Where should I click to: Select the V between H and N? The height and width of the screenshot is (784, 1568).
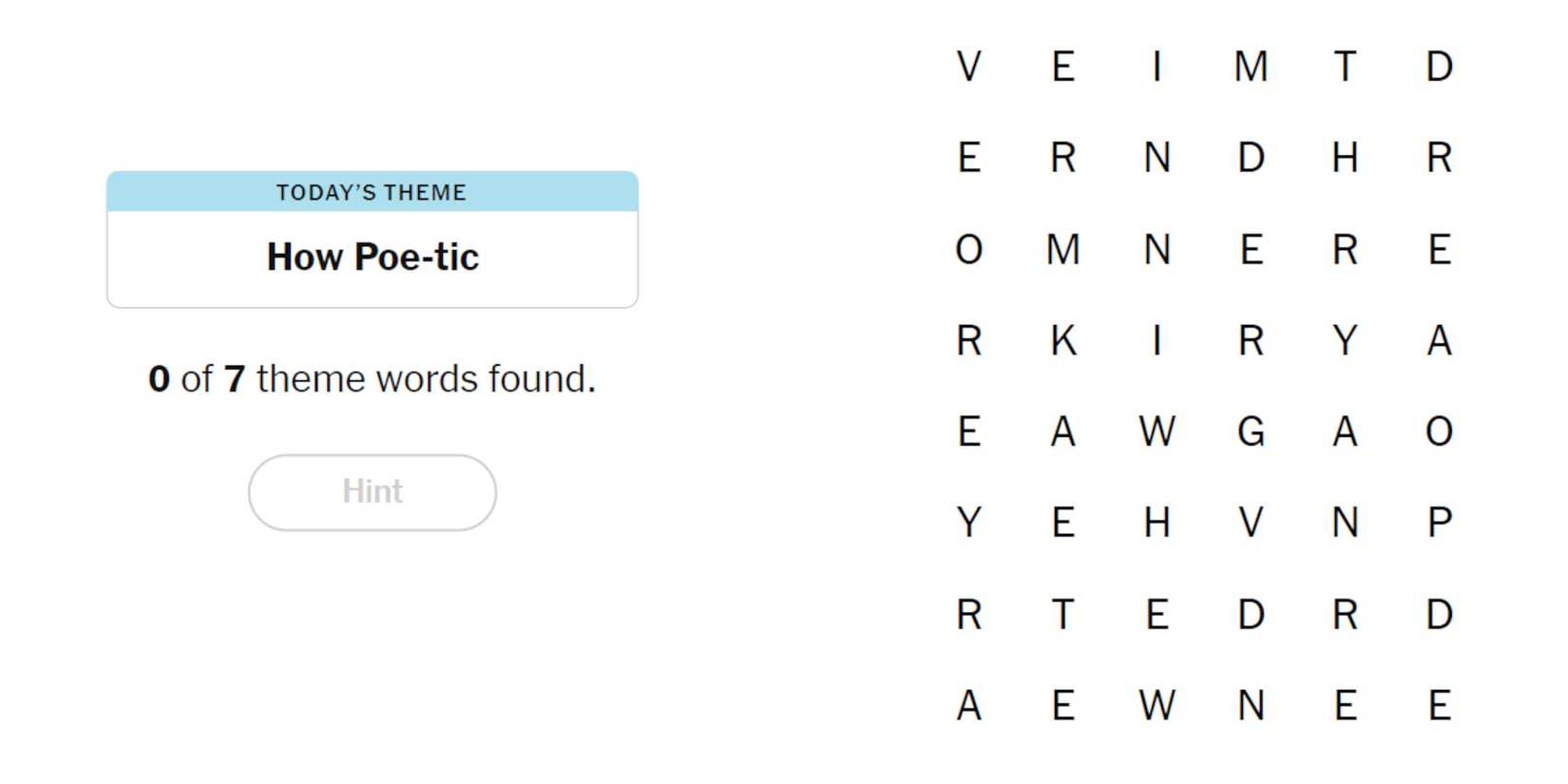coord(1251,523)
